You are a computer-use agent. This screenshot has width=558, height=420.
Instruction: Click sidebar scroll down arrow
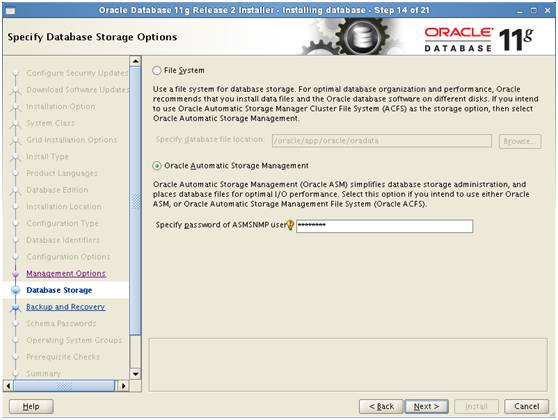coord(136,374)
